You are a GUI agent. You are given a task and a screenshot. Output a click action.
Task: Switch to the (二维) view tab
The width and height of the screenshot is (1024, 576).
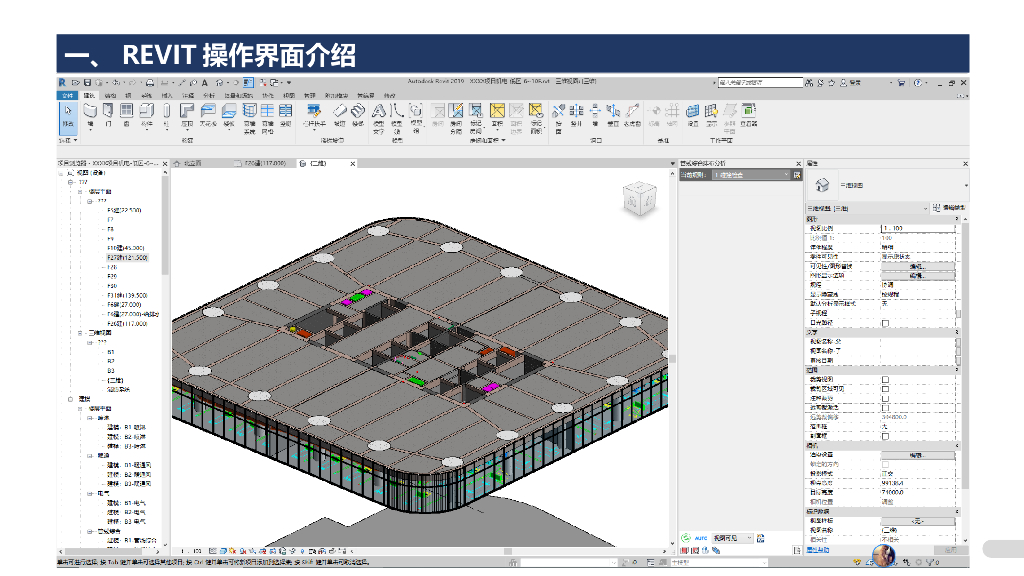318,162
